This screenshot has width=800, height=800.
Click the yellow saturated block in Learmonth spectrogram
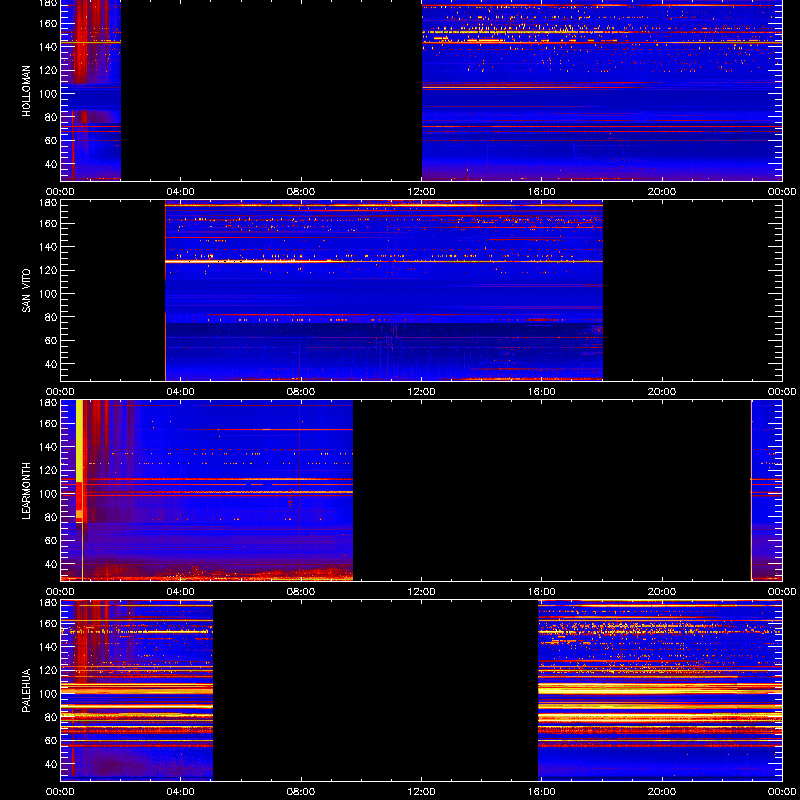tap(79, 441)
